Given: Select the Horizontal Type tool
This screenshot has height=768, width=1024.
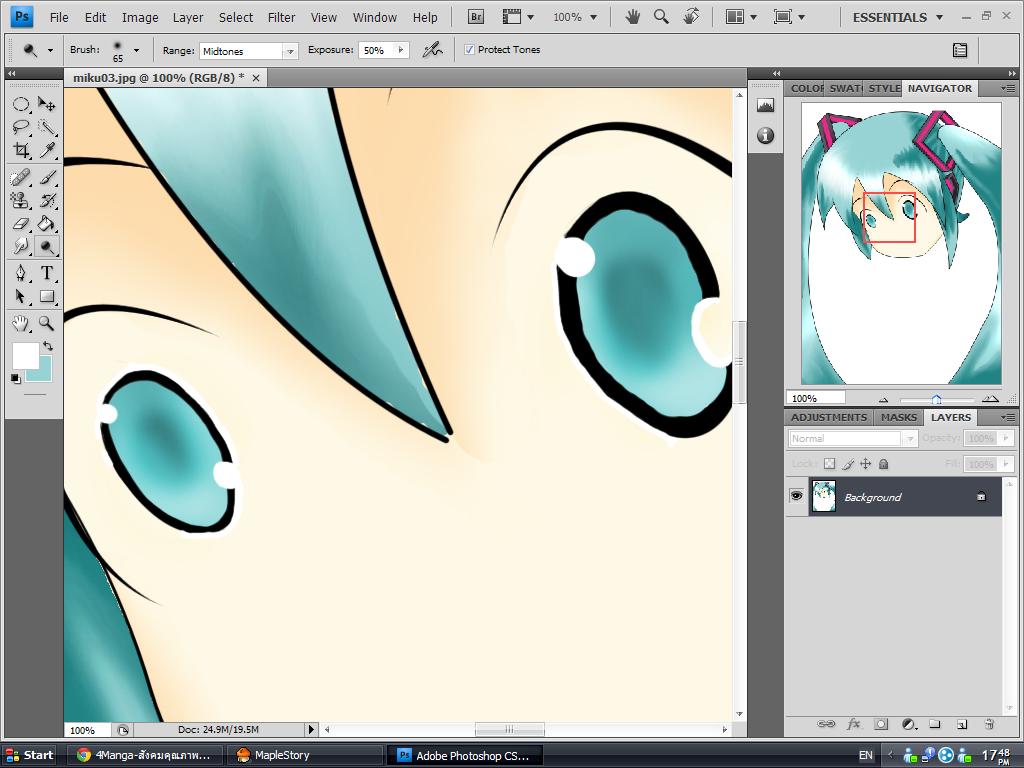Looking at the screenshot, I should tap(46, 273).
